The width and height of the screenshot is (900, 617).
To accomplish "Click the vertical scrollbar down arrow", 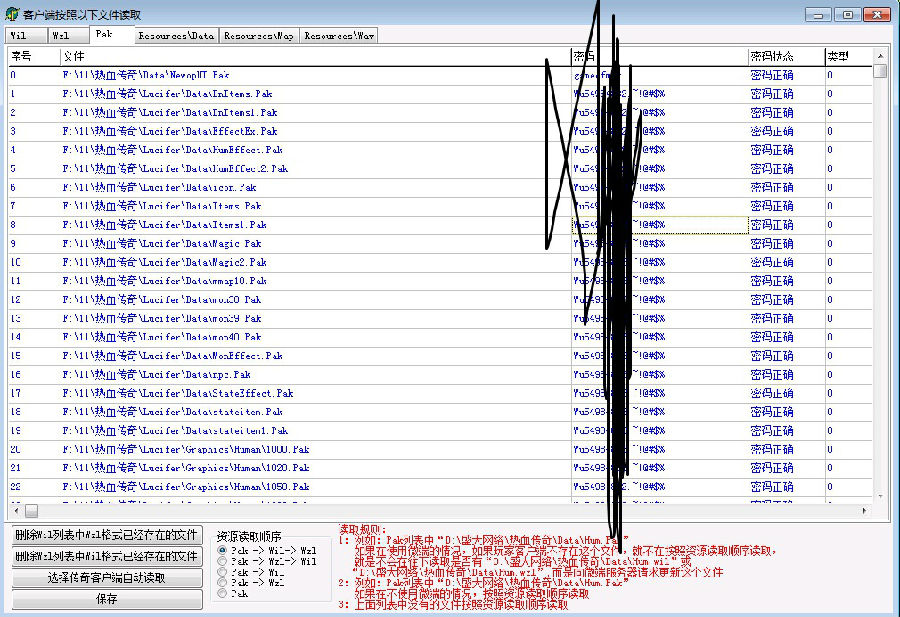I will [880, 496].
